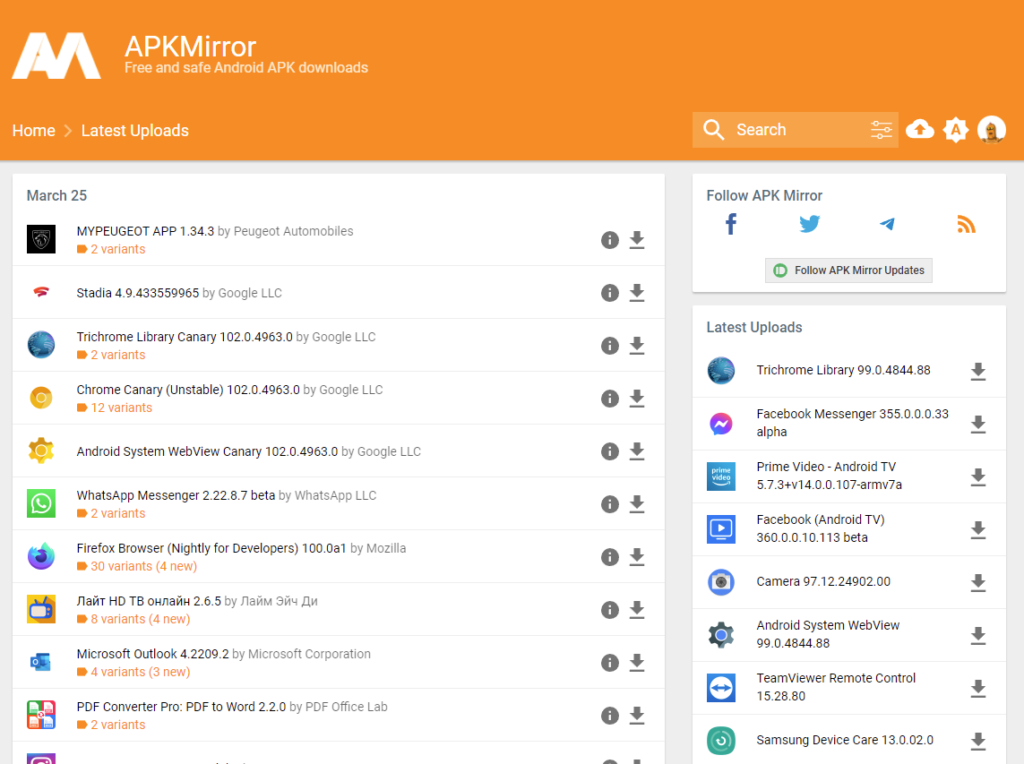
Task: Download TeamViewer Remote Control 15.28.80
Action: 978,689
